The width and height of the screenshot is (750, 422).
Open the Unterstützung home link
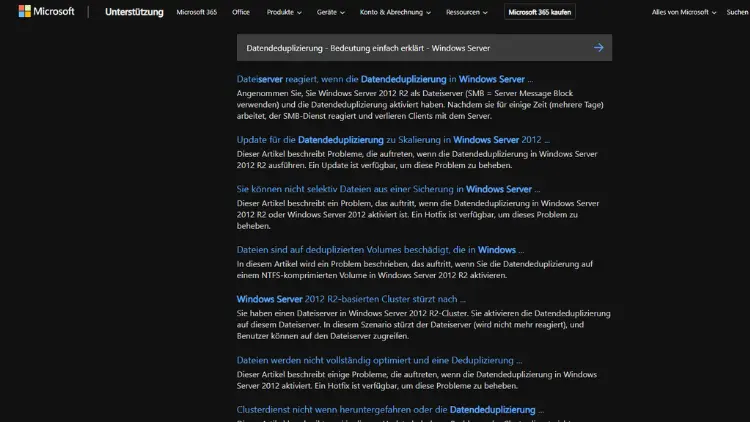pyautogui.click(x=134, y=12)
